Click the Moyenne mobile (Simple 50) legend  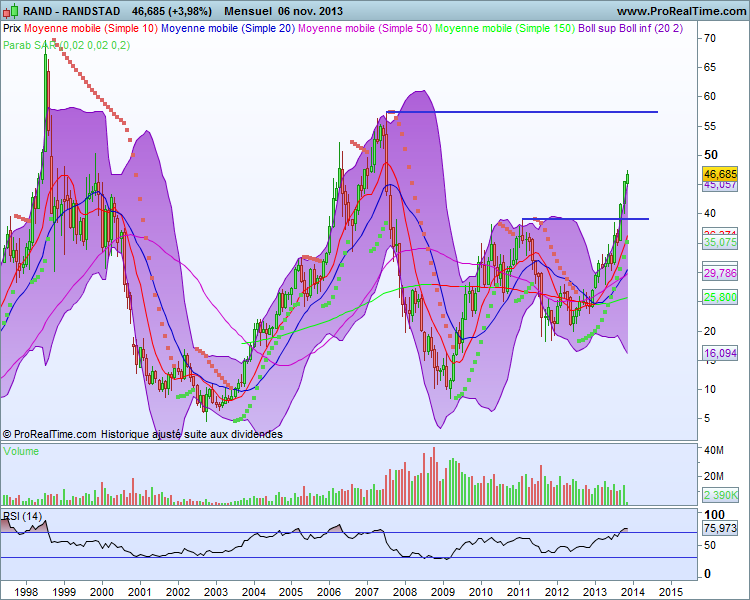[365, 28]
